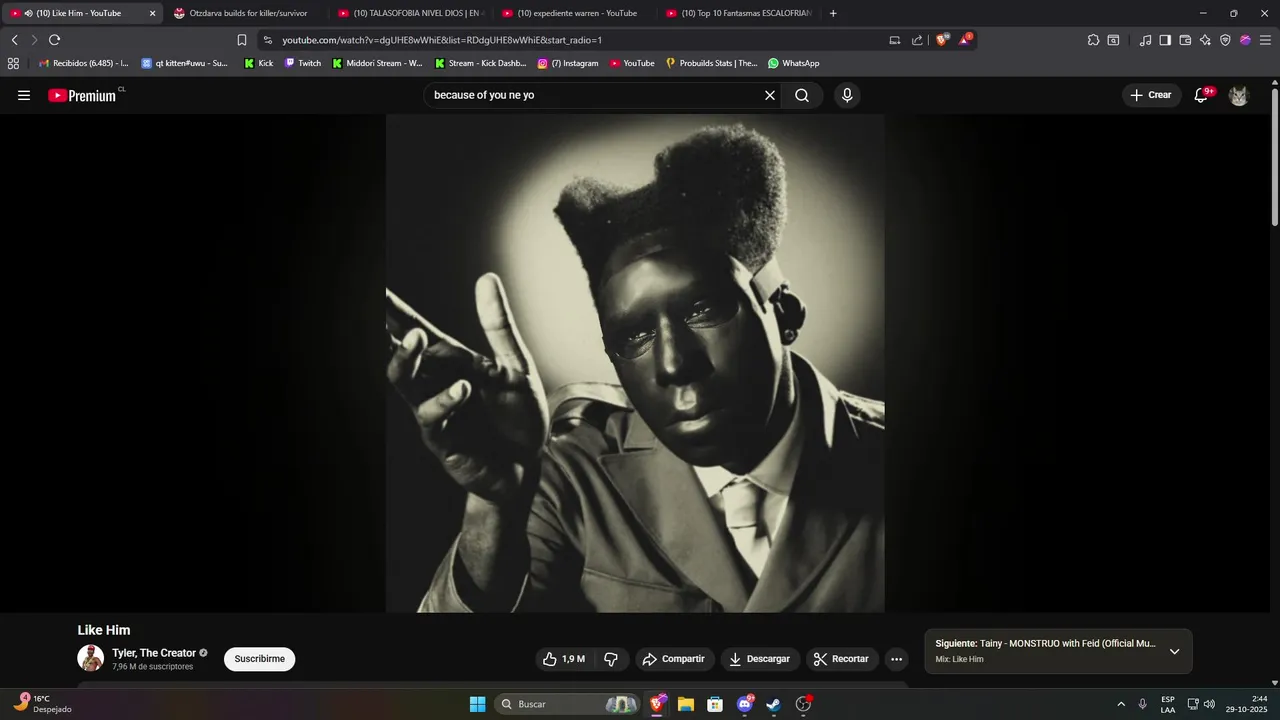The image size is (1280, 720).
Task: Open Tyler, The Creator channel name
Action: tap(154, 653)
